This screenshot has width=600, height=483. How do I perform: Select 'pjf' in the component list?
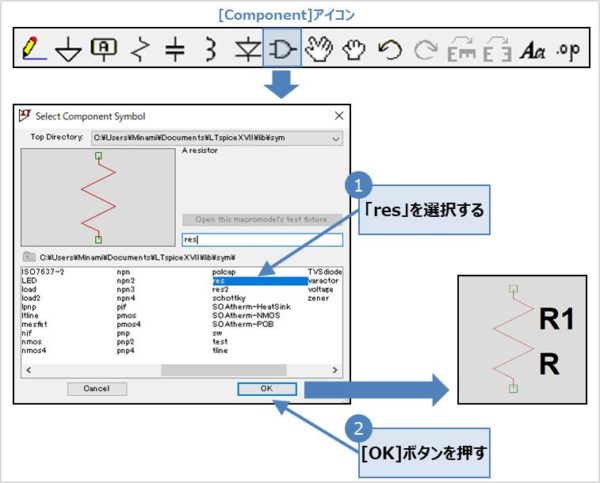tap(121, 307)
